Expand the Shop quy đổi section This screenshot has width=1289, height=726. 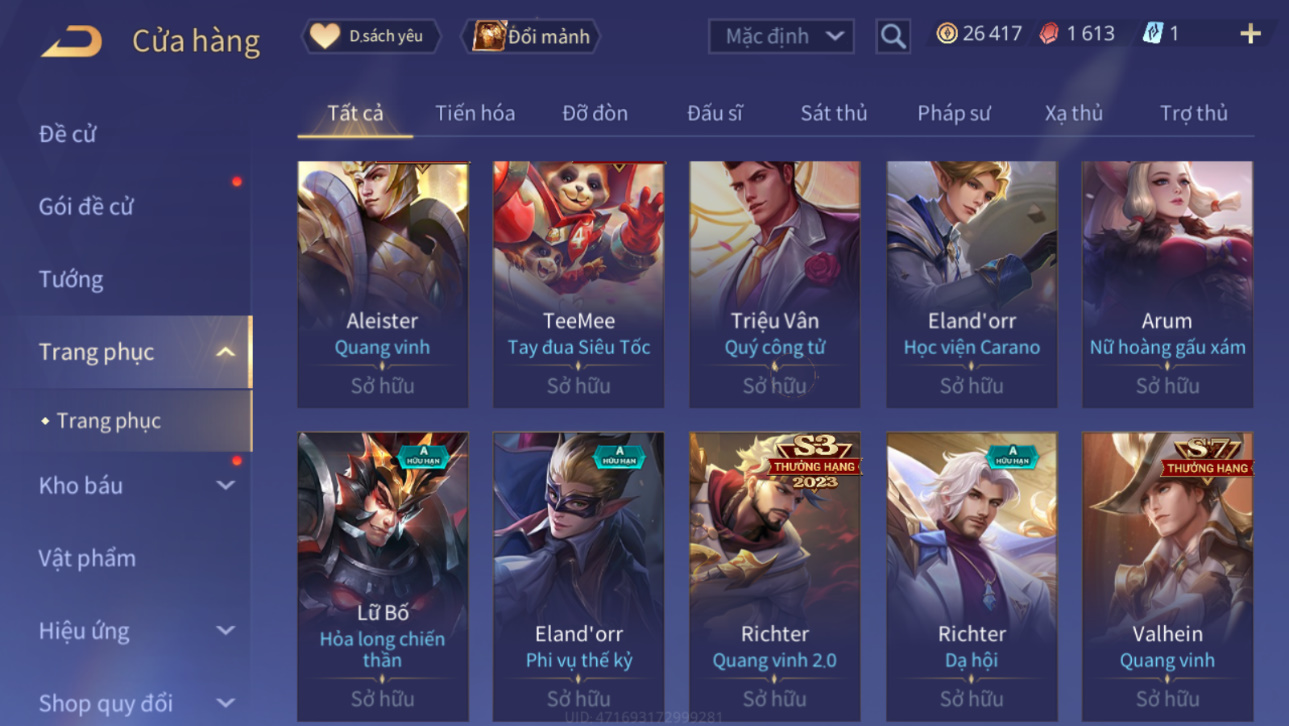click(x=226, y=703)
